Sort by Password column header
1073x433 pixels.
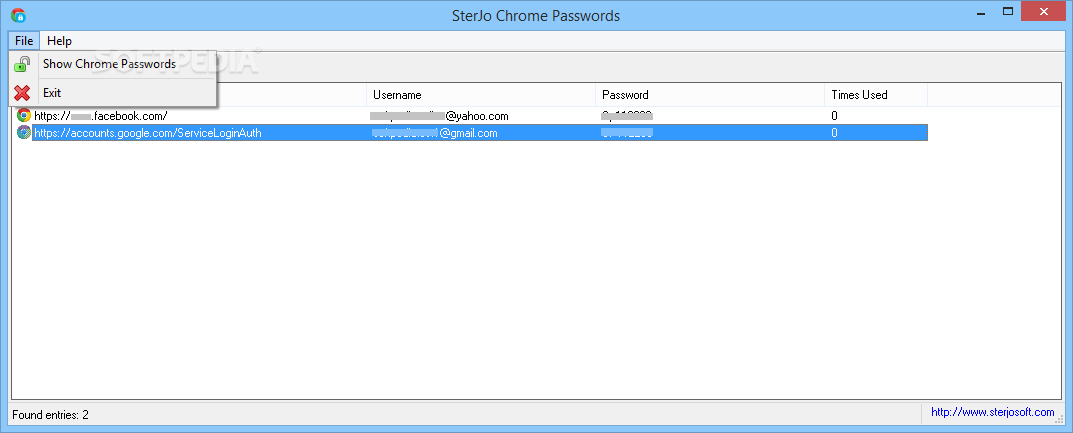click(x=710, y=95)
